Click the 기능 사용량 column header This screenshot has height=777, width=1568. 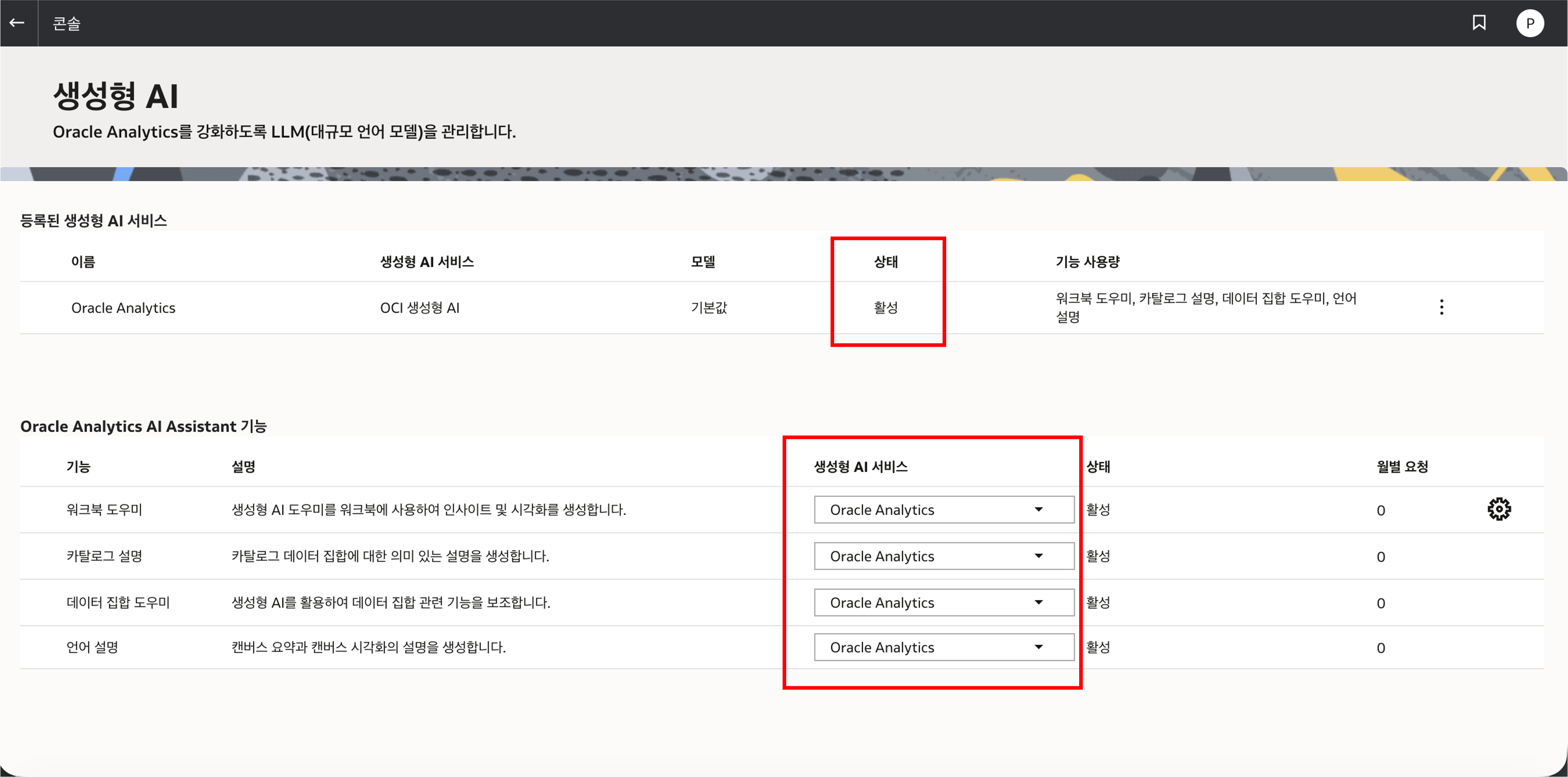[x=1088, y=262]
